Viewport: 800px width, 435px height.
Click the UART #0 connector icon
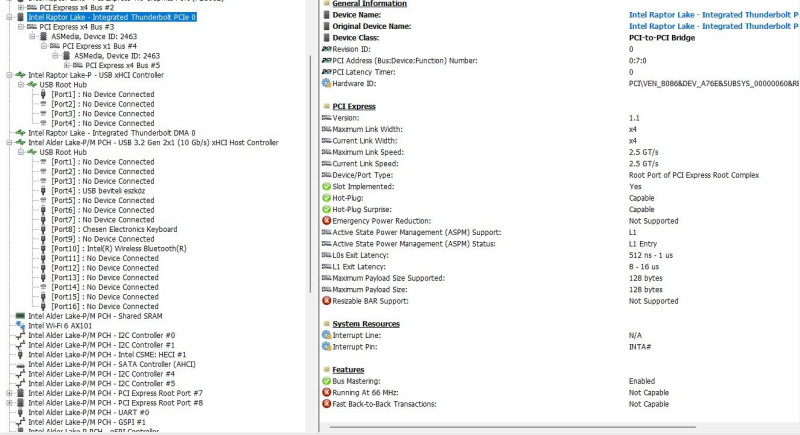pos(20,413)
